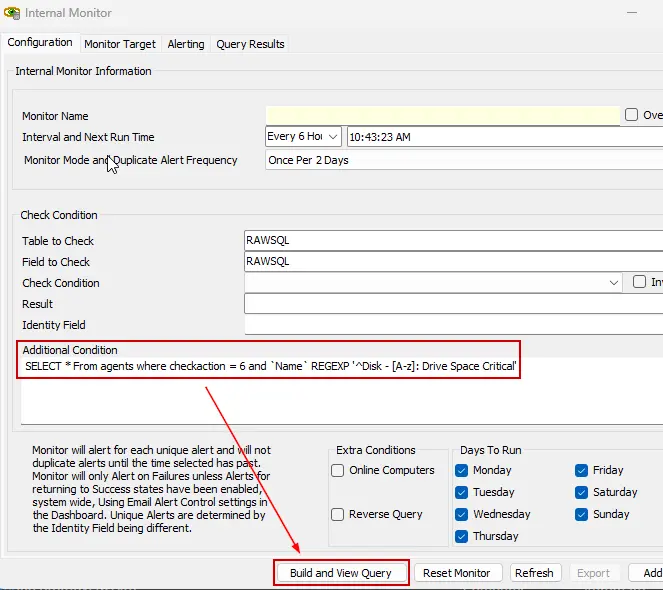Click the Table to Check RAWSQL field
The image size is (663, 590).
[453, 240]
